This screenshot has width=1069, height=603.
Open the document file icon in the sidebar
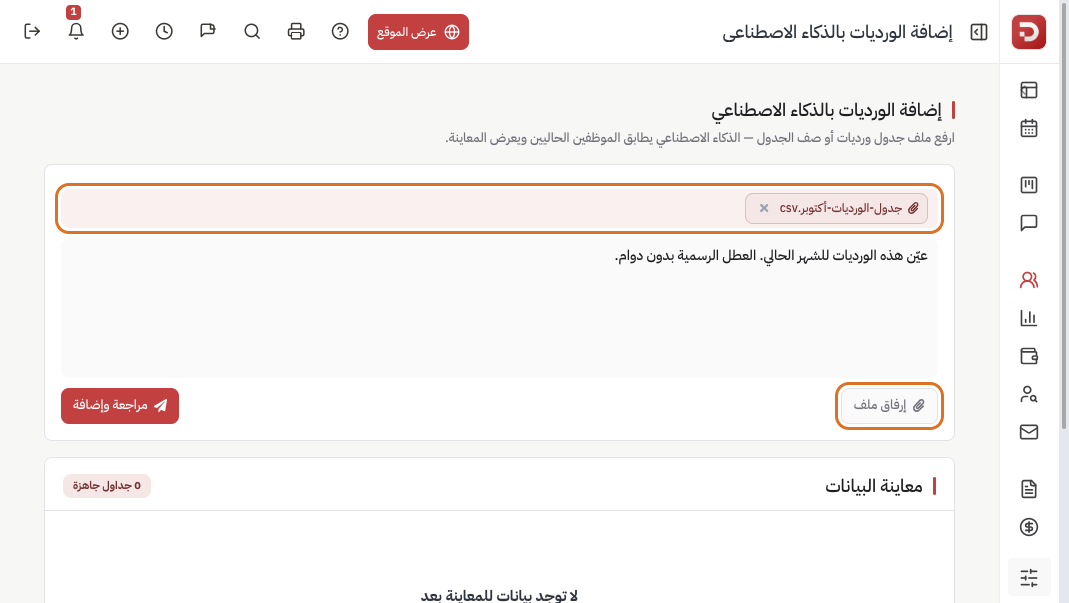click(1029, 488)
